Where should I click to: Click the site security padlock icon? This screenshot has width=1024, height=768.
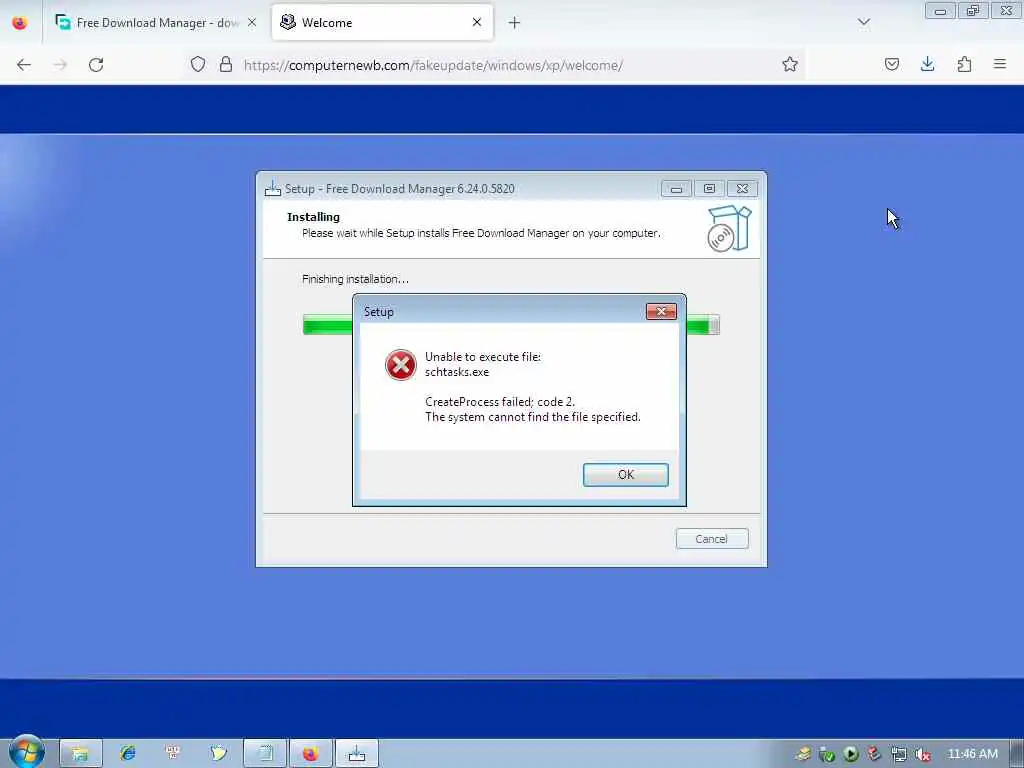point(225,65)
